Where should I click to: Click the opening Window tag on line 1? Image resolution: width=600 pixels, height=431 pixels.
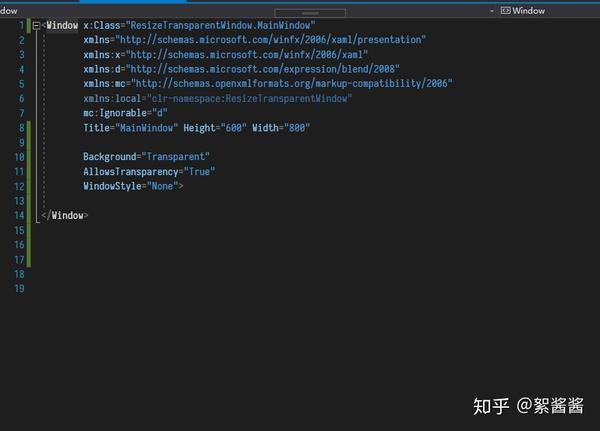pyautogui.click(x=62, y=26)
